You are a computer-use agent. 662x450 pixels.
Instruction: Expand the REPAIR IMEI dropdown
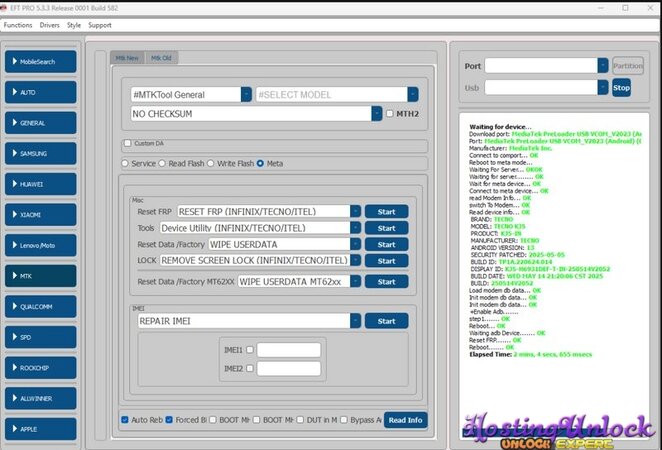click(x=354, y=321)
